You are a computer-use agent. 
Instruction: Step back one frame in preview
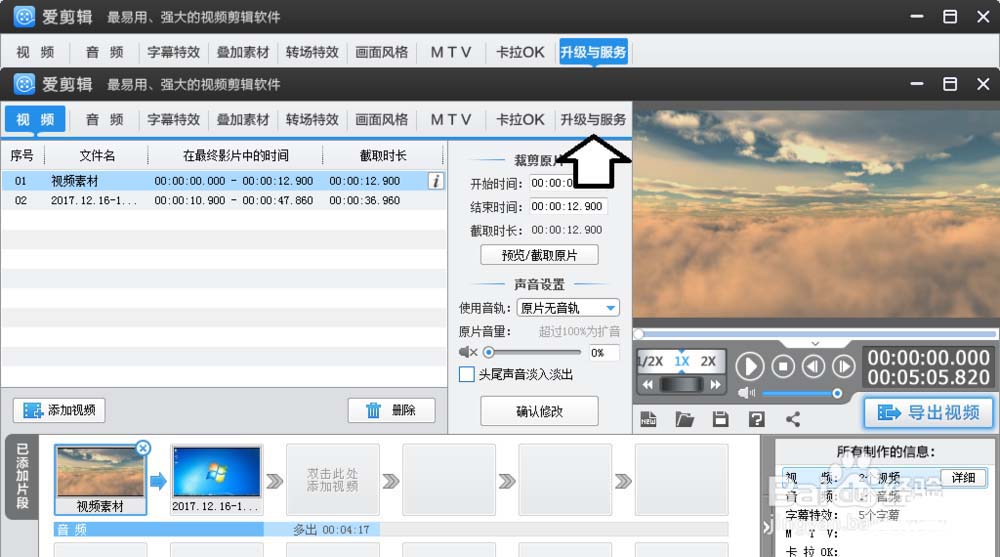pos(813,366)
